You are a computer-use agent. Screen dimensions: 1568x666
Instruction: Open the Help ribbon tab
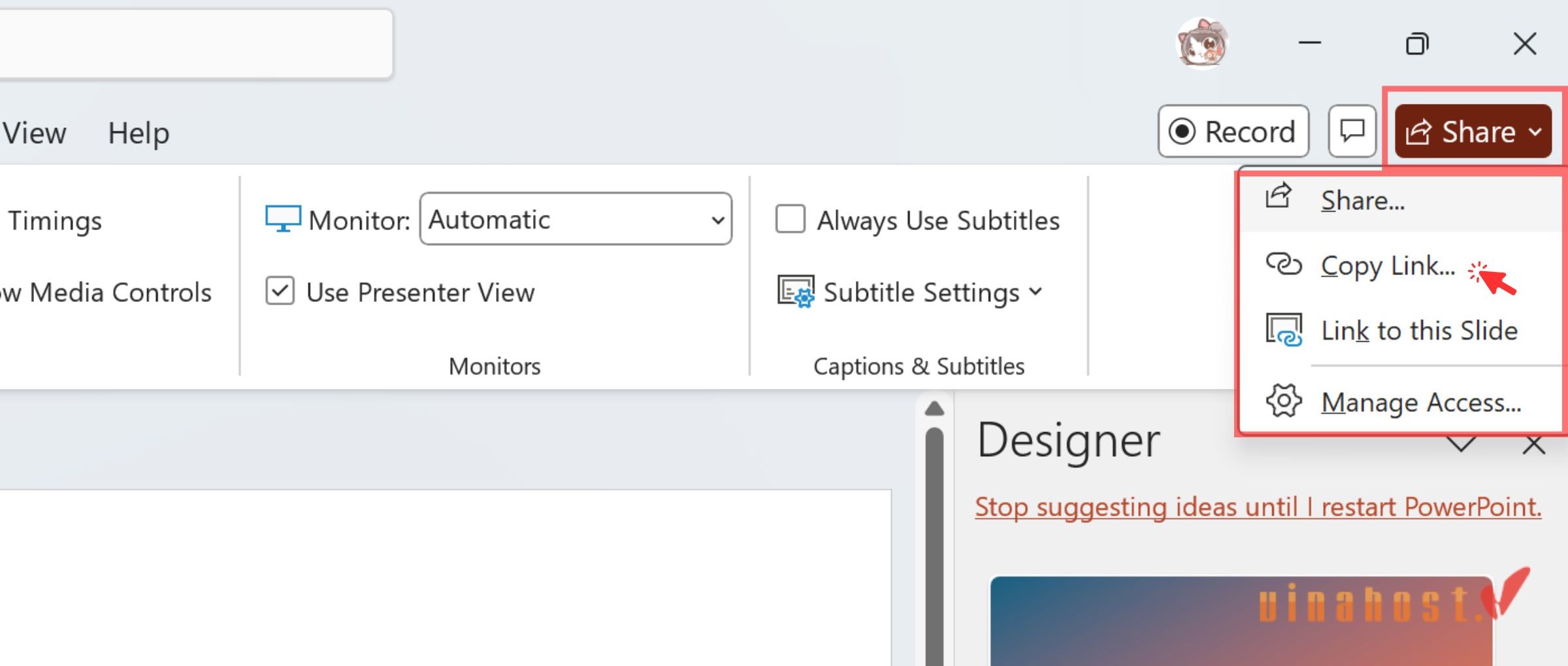point(139,133)
